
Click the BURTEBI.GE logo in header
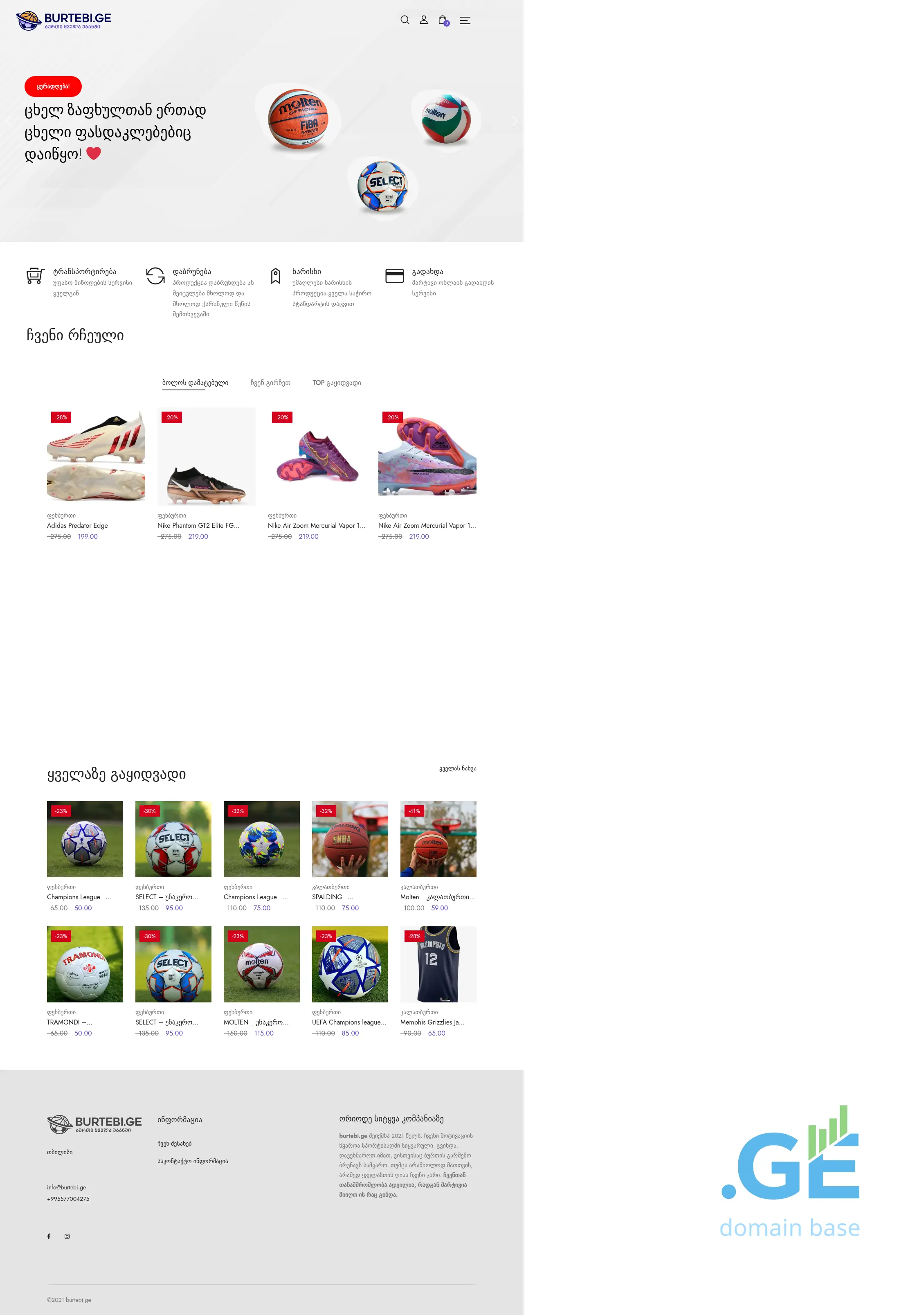pos(63,20)
